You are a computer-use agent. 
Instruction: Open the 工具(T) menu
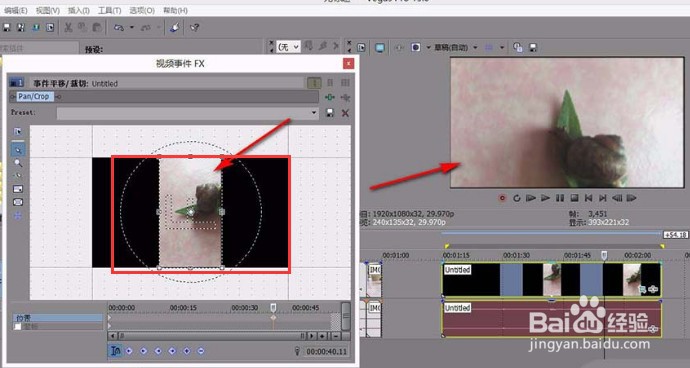pyautogui.click(x=110, y=10)
